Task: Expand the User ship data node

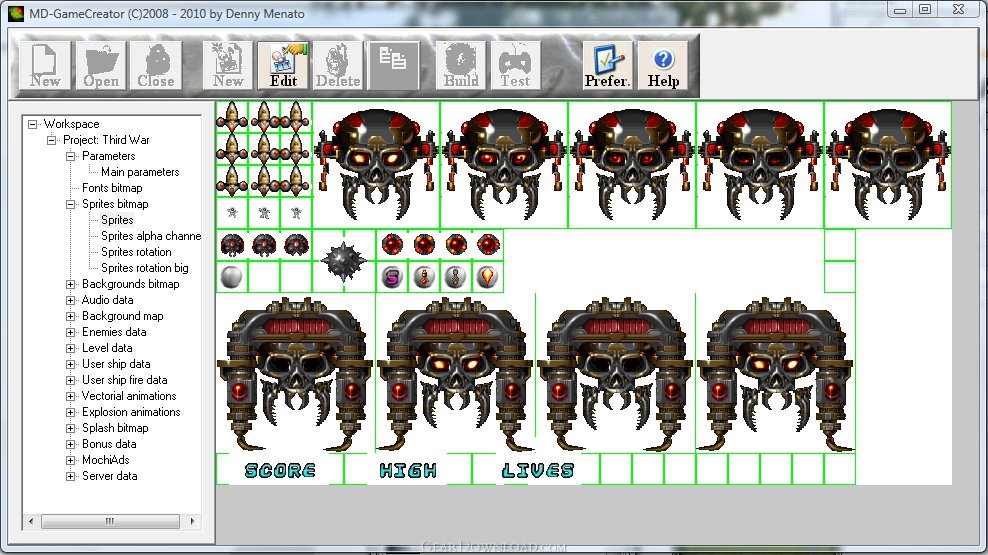Action: (71, 364)
